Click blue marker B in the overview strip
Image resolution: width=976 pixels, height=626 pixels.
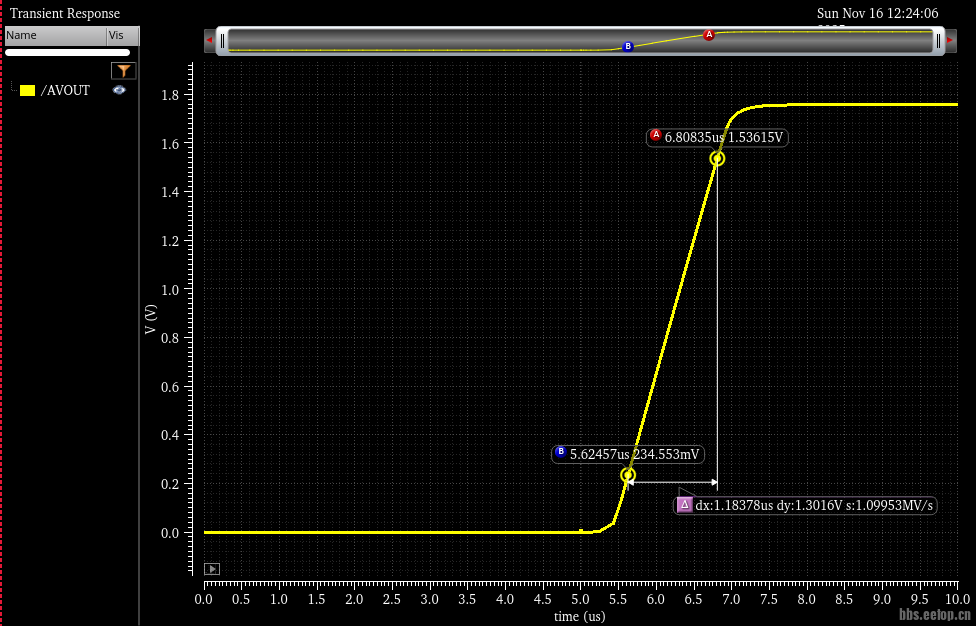628,47
